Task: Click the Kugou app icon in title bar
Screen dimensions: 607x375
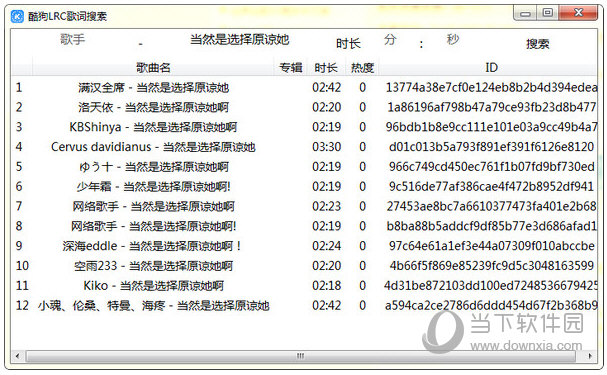Action: coord(17,16)
